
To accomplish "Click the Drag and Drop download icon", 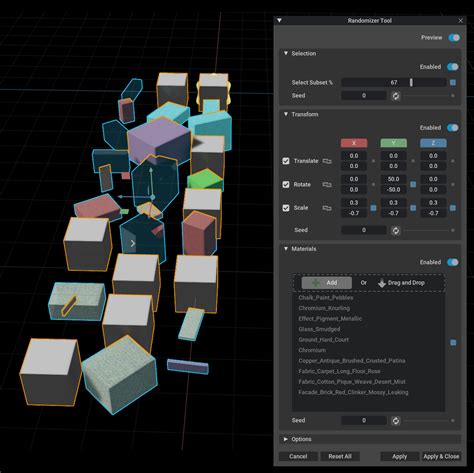I will tap(382, 283).
